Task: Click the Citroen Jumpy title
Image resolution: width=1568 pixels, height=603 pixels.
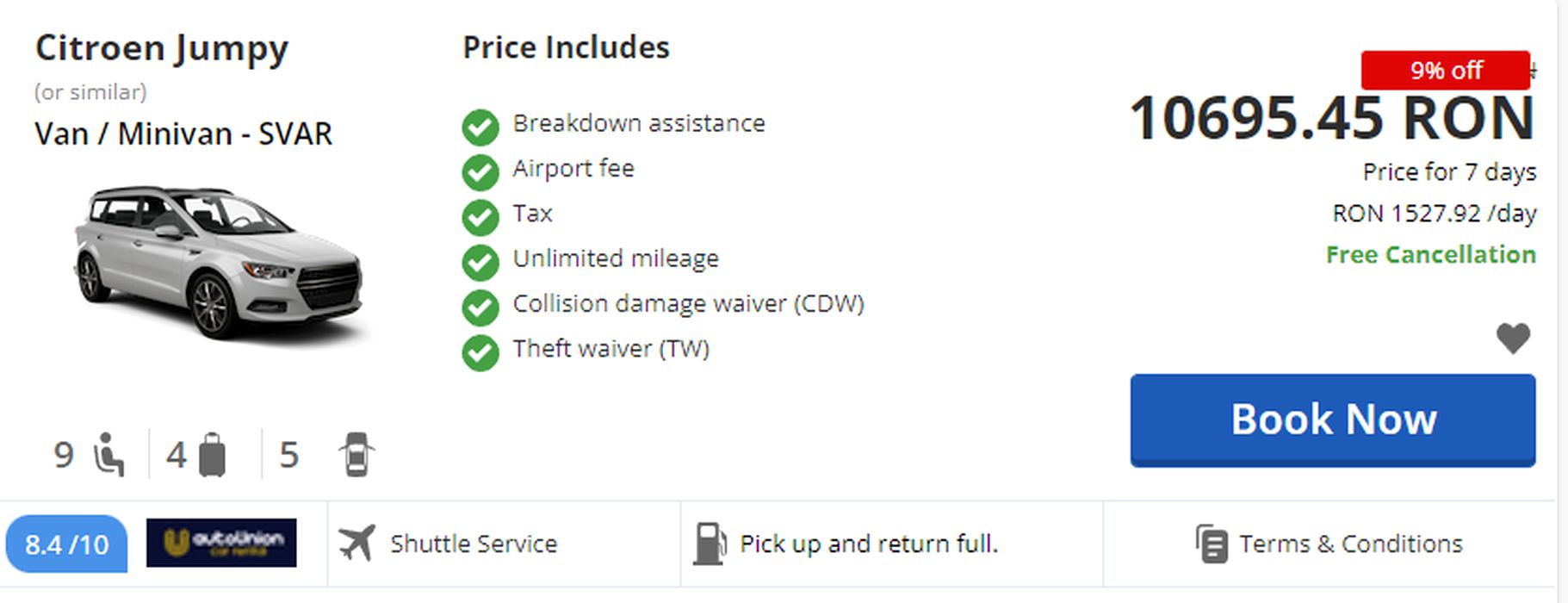Action: click(x=162, y=49)
